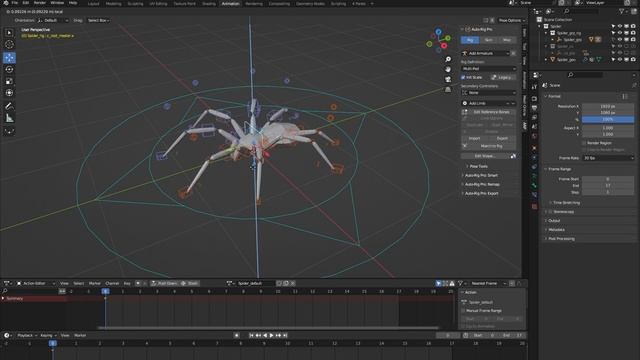Click the Blender logo menu
This screenshot has height=360, width=640.
tap(6, 3)
